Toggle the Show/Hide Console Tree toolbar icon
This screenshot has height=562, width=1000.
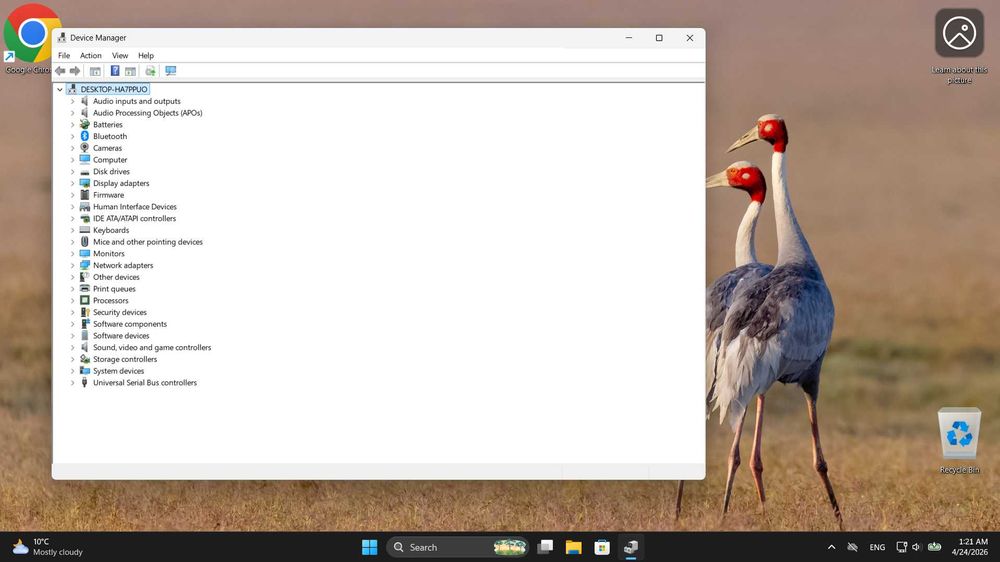pyautogui.click(x=95, y=71)
